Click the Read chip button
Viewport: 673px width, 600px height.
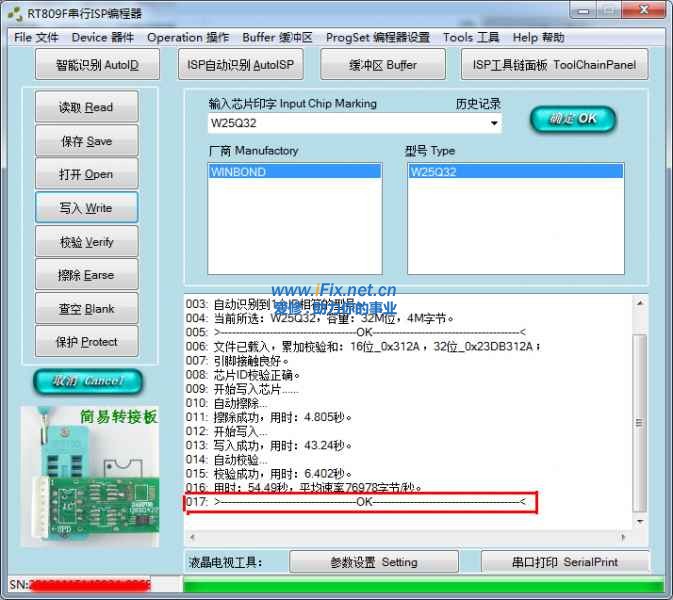point(86,108)
